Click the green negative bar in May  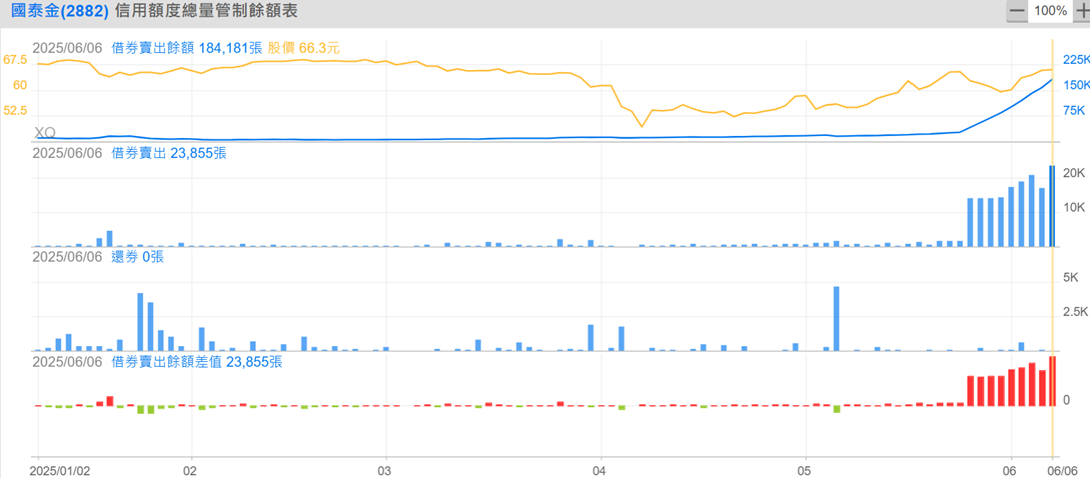point(836,409)
